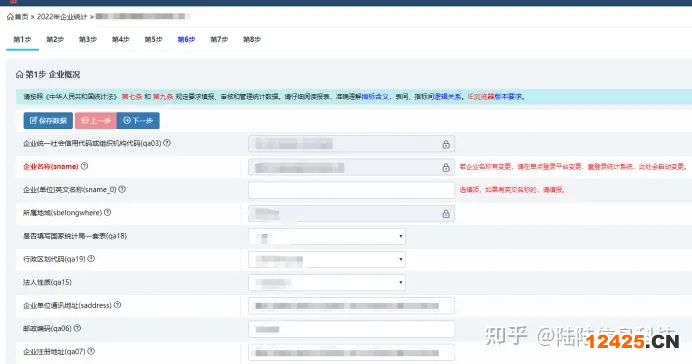
Task: Switch to 第4步 tab
Action: pos(120,39)
